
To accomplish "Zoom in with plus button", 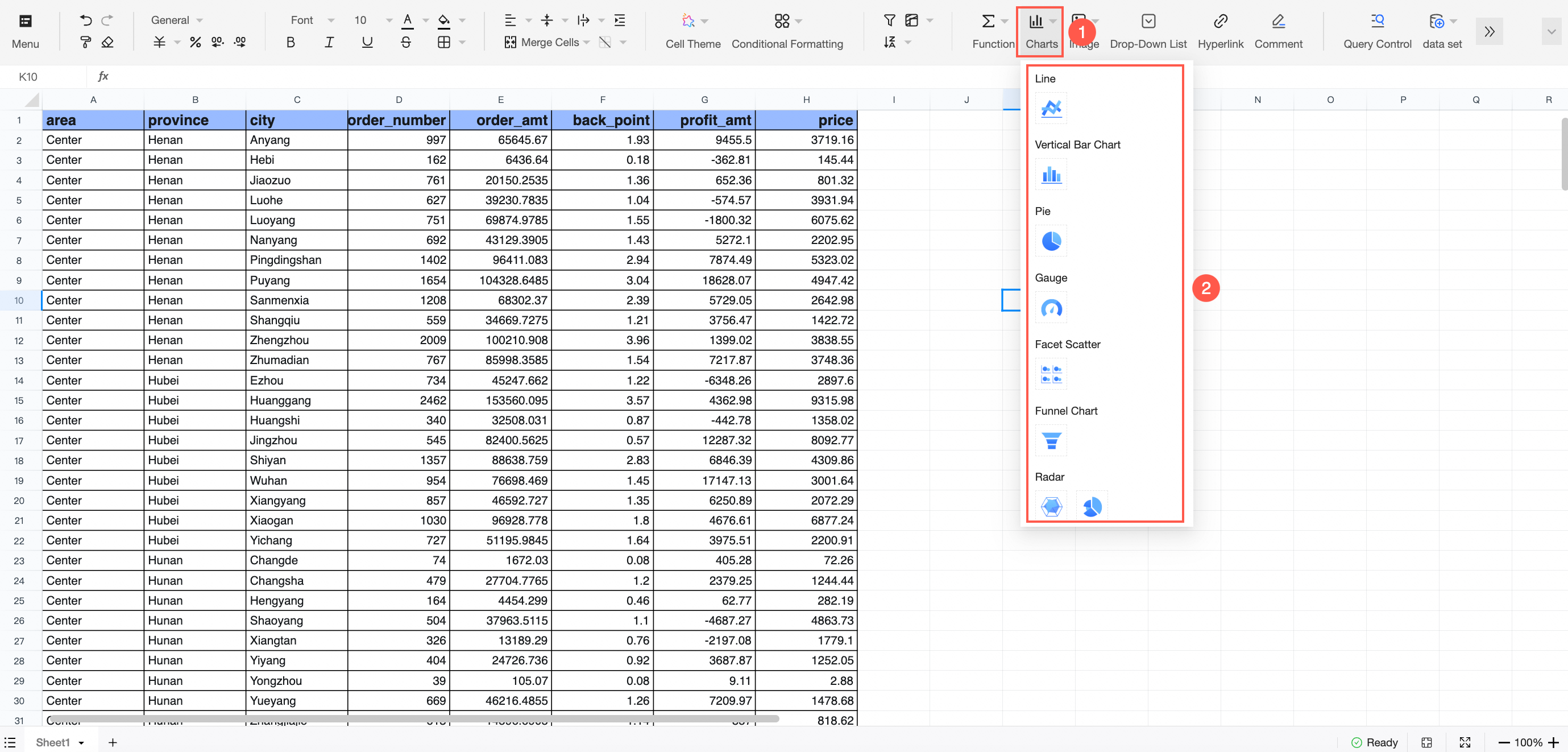I will click(x=1553, y=742).
